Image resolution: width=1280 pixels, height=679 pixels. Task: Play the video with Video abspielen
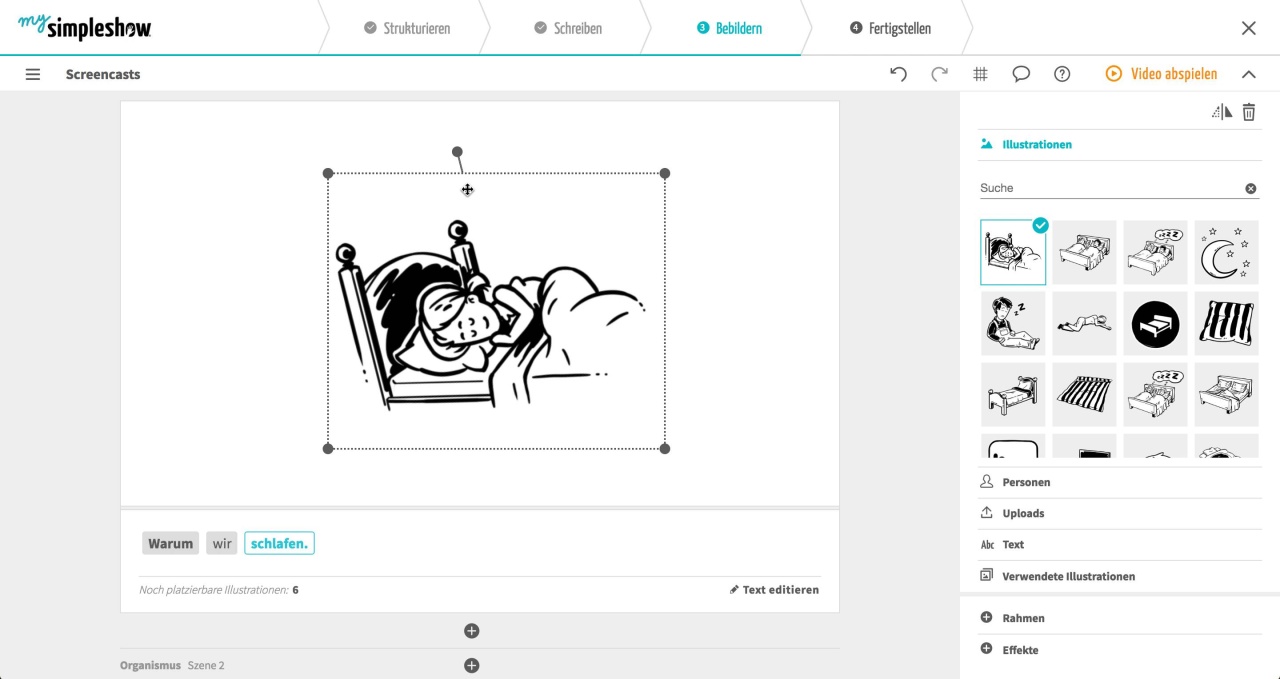pyautogui.click(x=1161, y=74)
